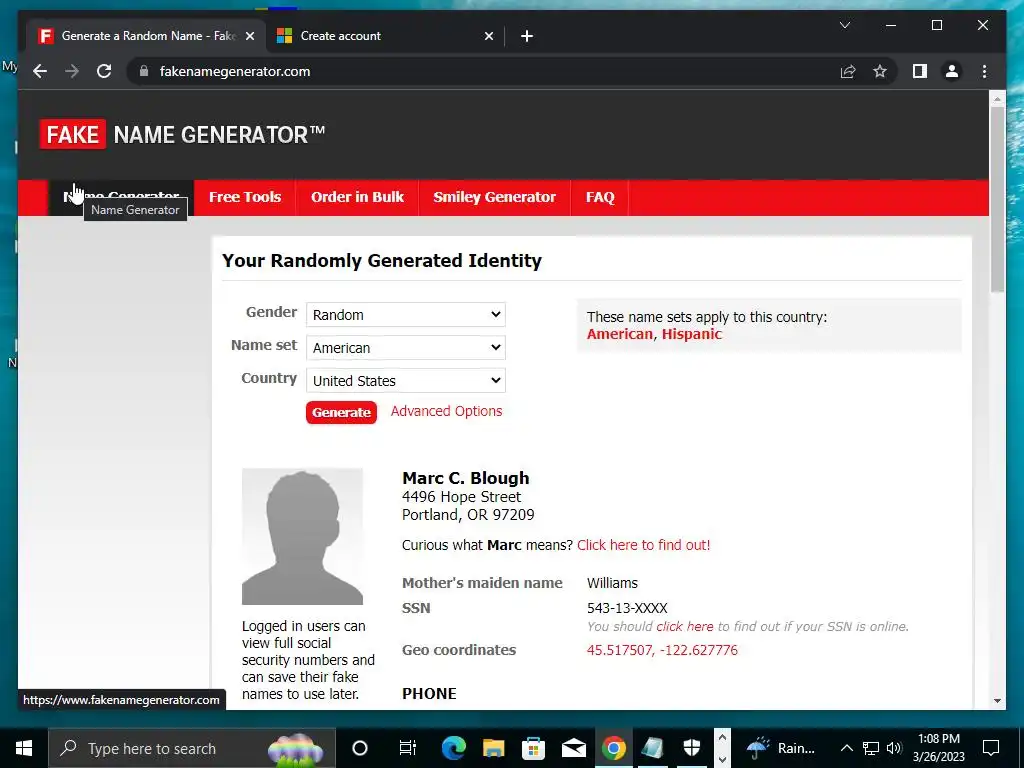Click the taskbar app next to Chrome icon
The image size is (1024, 768).
coord(652,748)
